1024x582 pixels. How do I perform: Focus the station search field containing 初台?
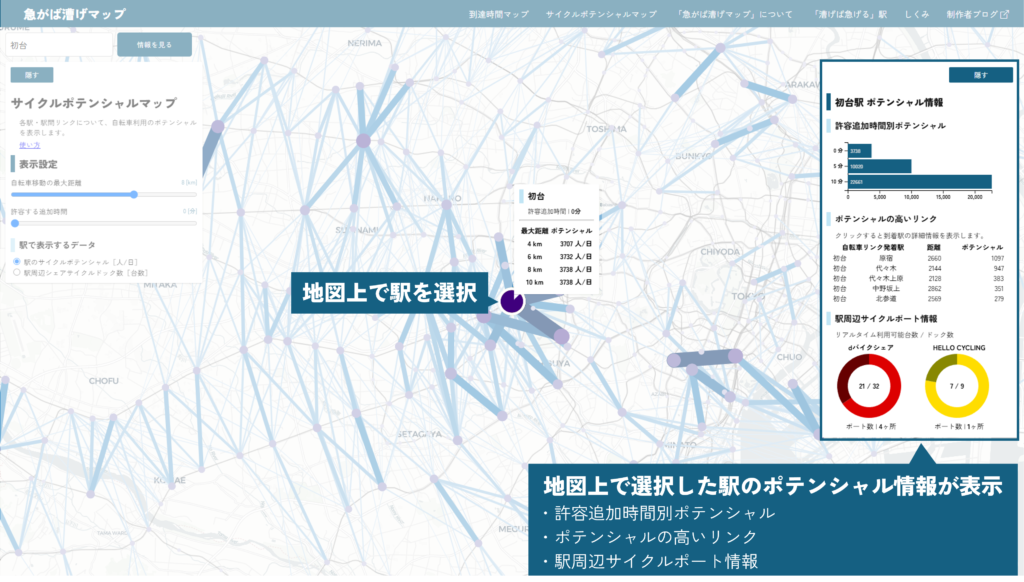(x=59, y=45)
